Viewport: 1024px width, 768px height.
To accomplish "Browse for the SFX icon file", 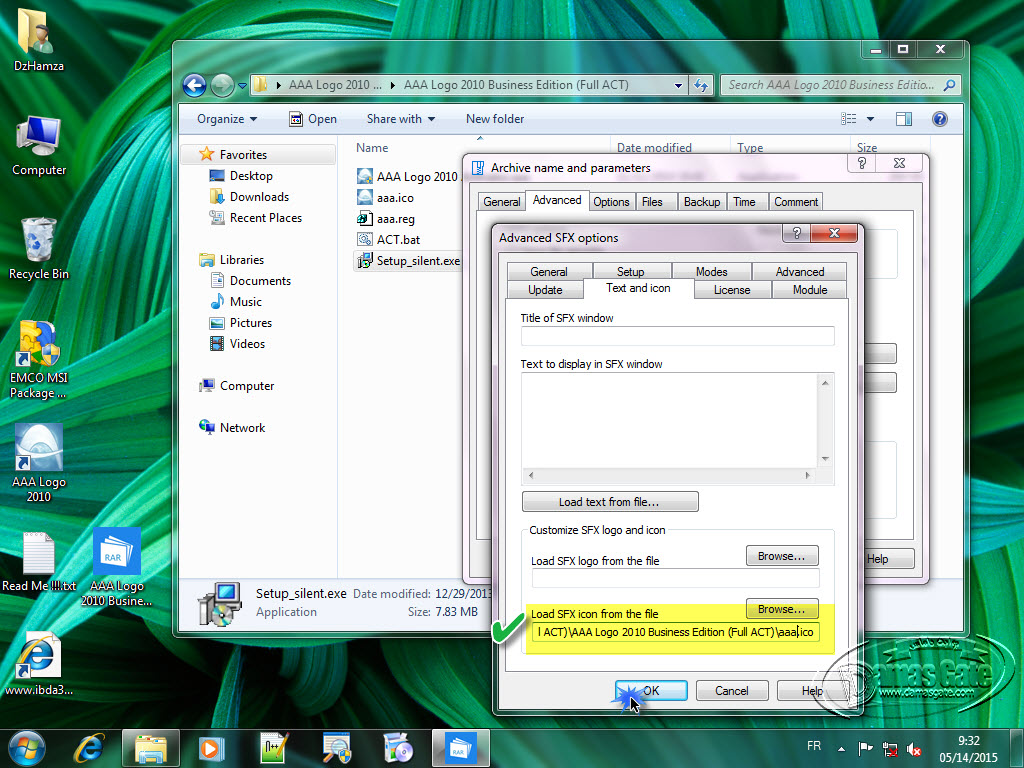I will (x=782, y=609).
